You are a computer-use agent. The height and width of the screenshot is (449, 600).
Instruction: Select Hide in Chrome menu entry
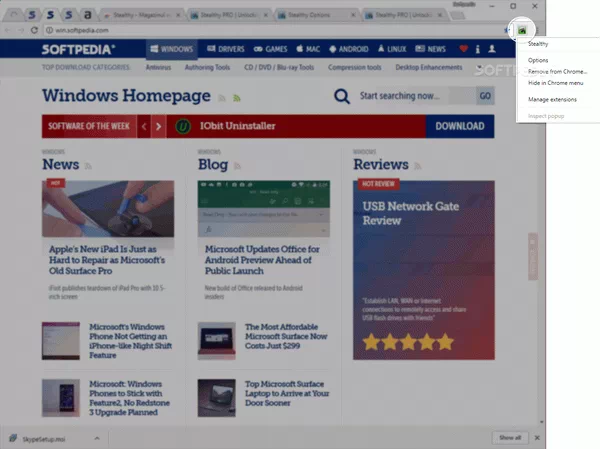pyautogui.click(x=556, y=83)
